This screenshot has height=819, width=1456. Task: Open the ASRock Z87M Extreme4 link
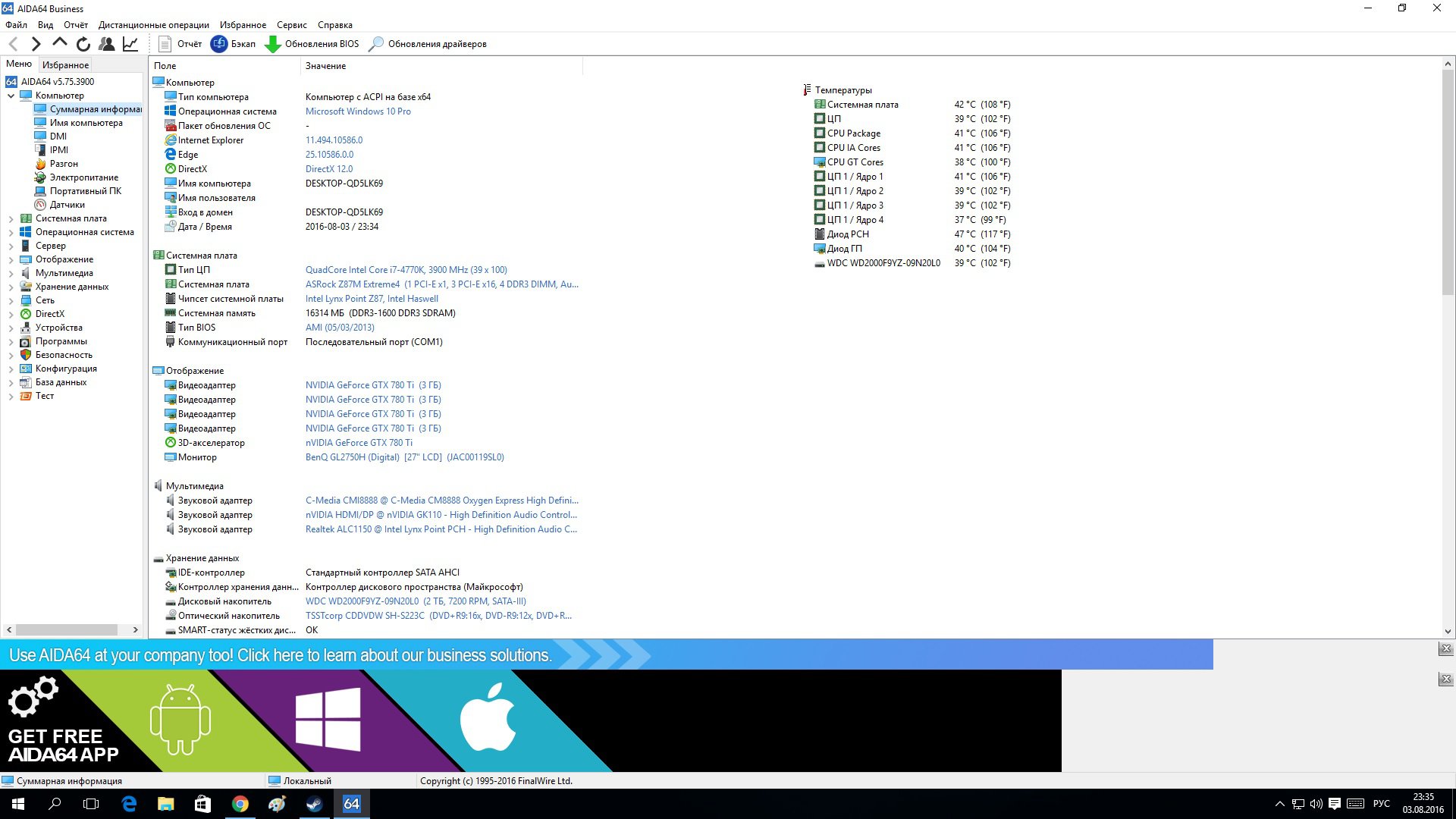coord(441,284)
